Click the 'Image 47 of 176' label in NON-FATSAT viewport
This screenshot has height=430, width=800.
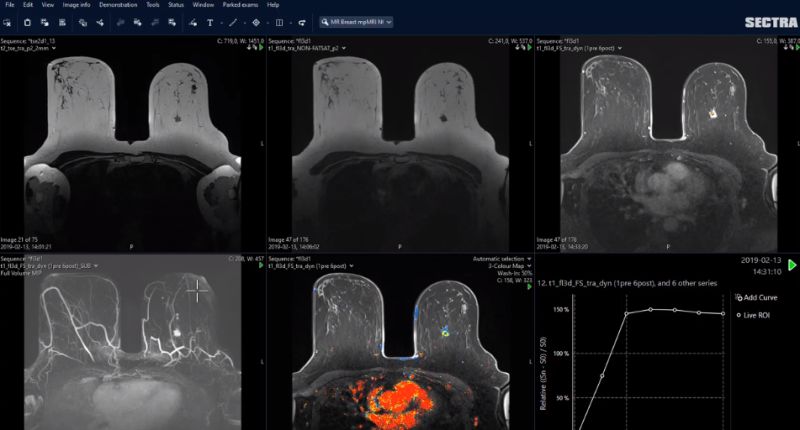[288, 240]
